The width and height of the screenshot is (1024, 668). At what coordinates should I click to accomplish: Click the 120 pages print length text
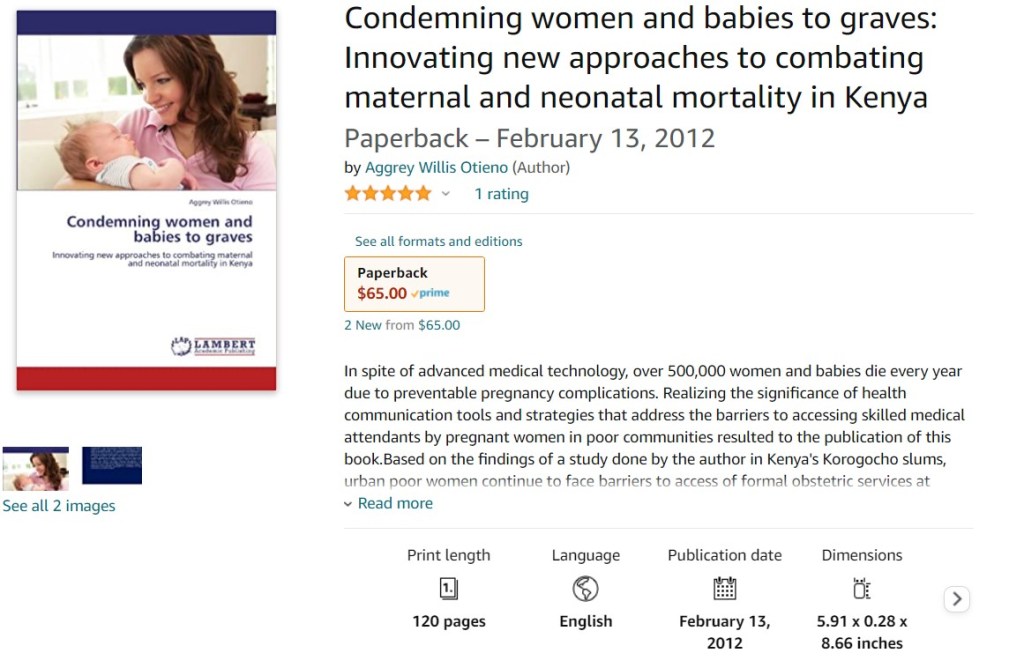449,621
